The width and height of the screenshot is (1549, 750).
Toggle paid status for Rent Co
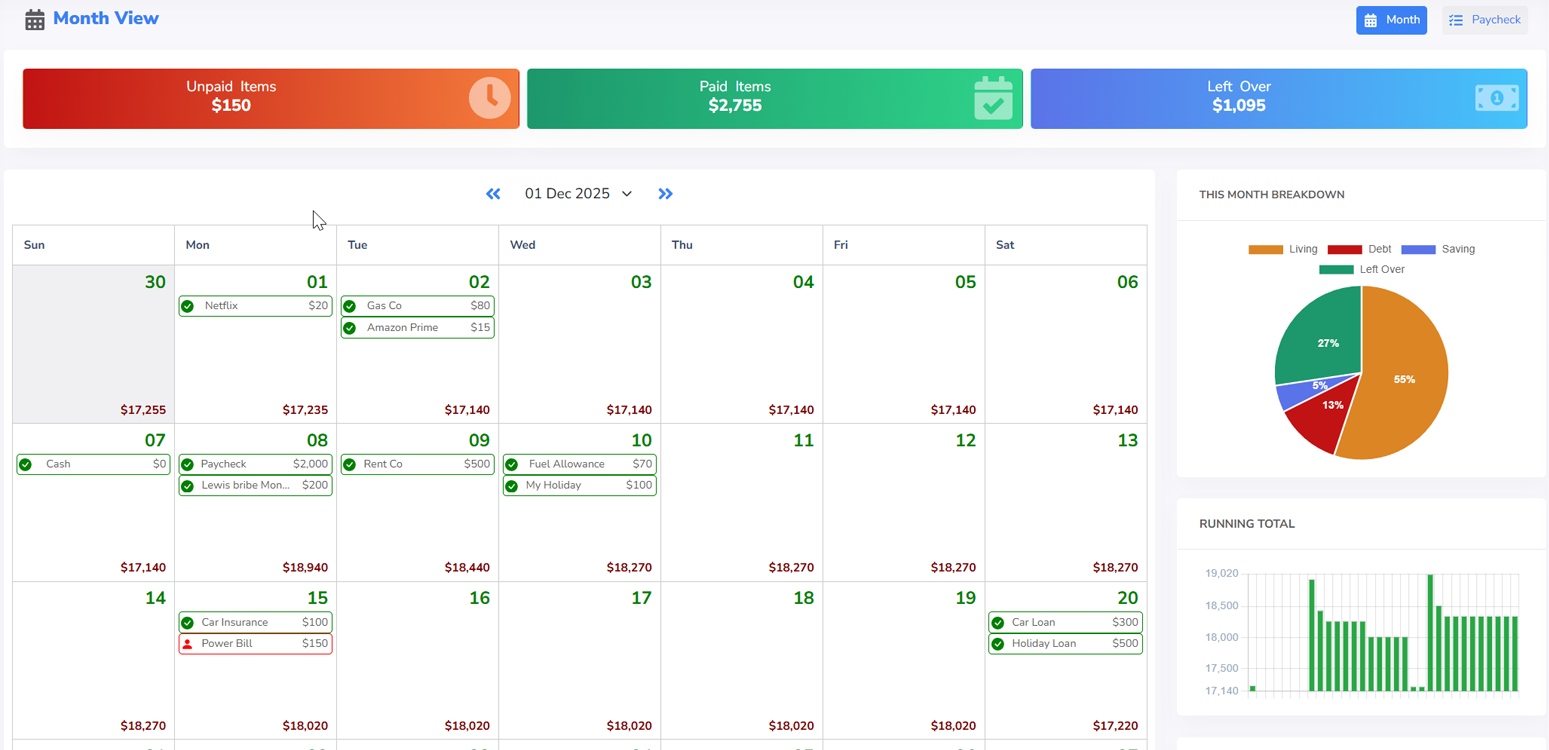point(349,463)
